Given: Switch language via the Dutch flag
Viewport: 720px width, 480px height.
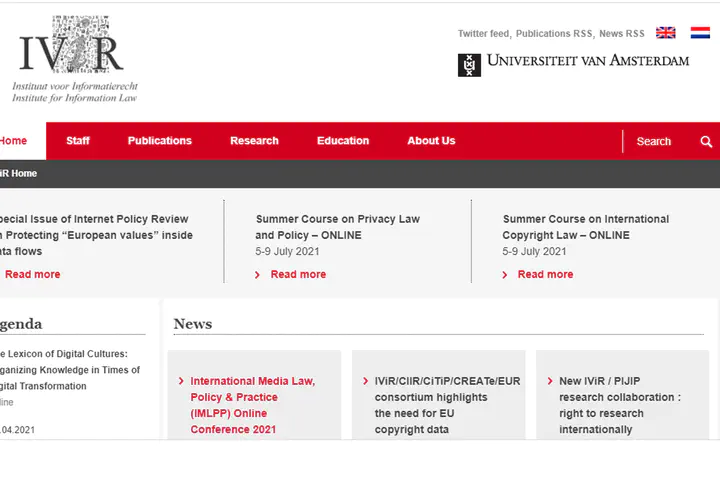Looking at the screenshot, I should pyautogui.click(x=700, y=33).
